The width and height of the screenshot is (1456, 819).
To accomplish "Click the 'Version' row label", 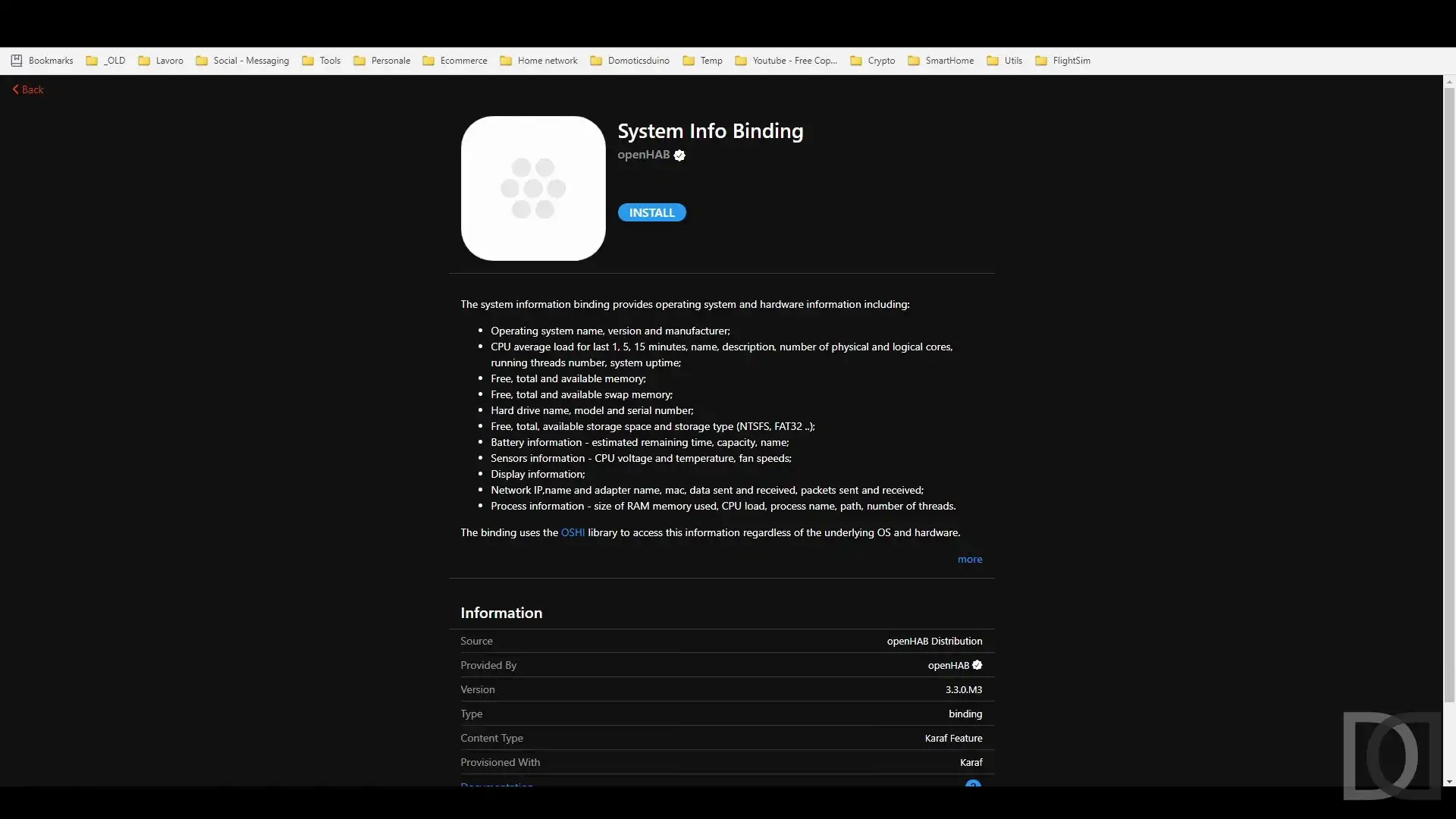I will pos(478,689).
